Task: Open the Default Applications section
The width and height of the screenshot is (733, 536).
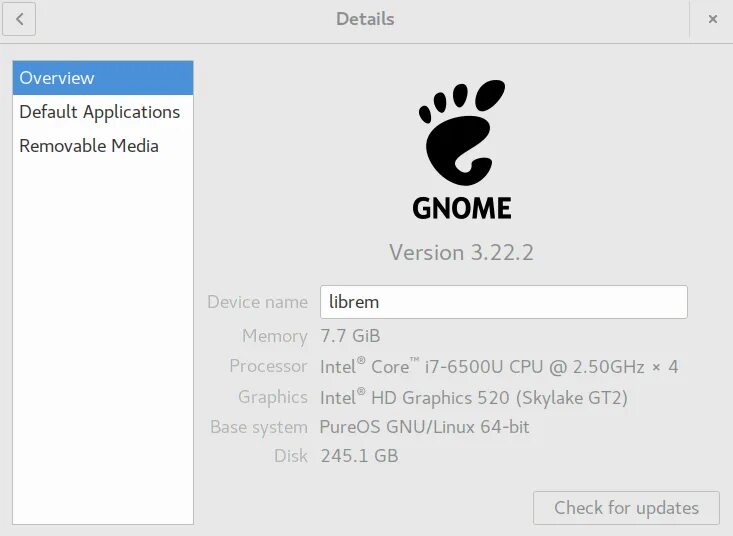Action: (x=100, y=112)
